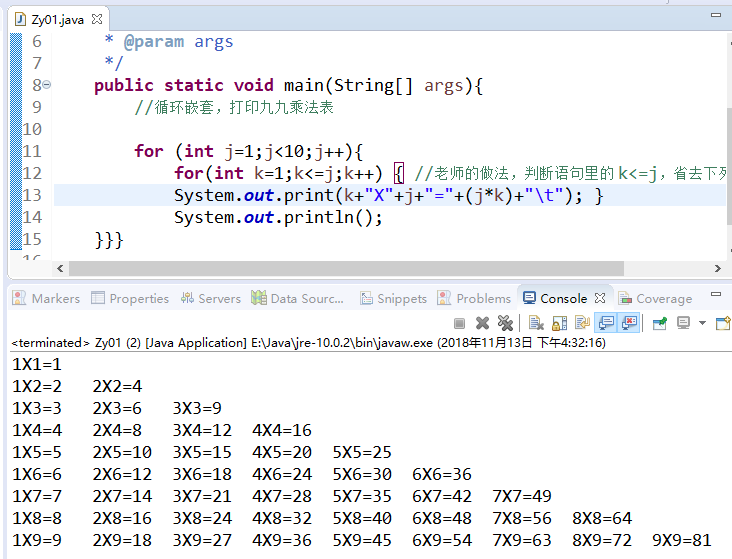Click the Java file icon on editor tab

pos(20,19)
